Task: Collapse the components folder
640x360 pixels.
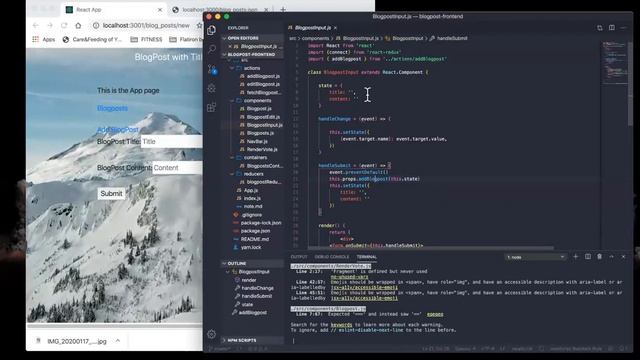Action: [x=257, y=100]
